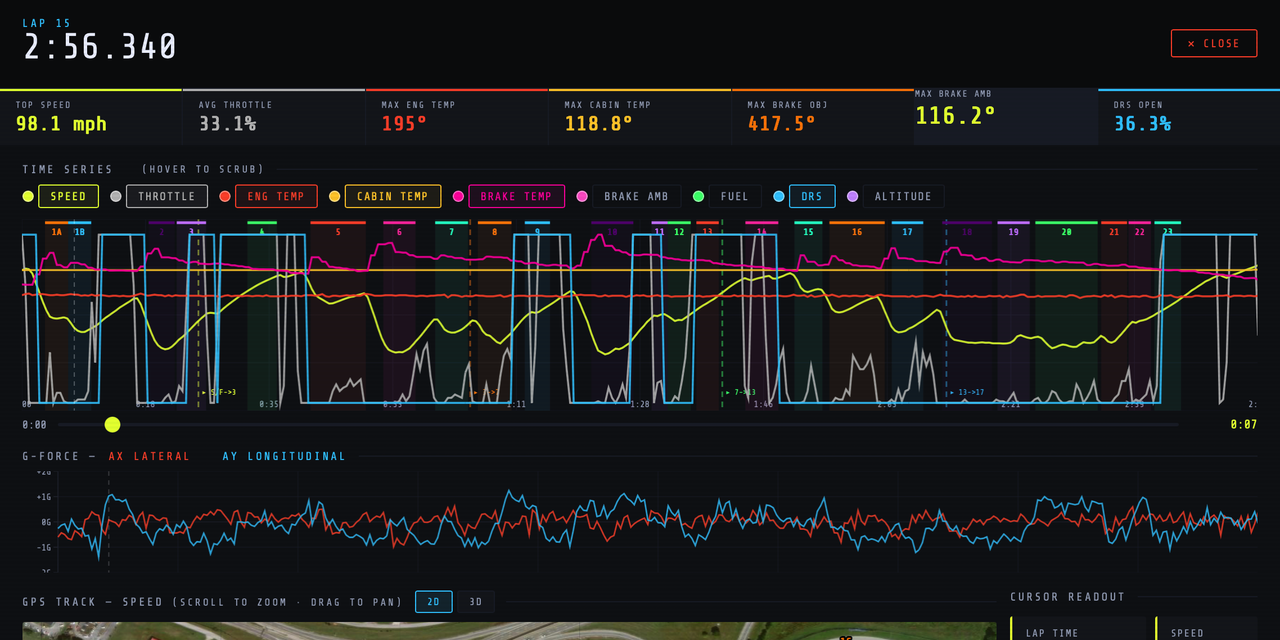Select sector 12 marker
Image resolution: width=1280 pixels, height=640 pixels.
pos(679,231)
